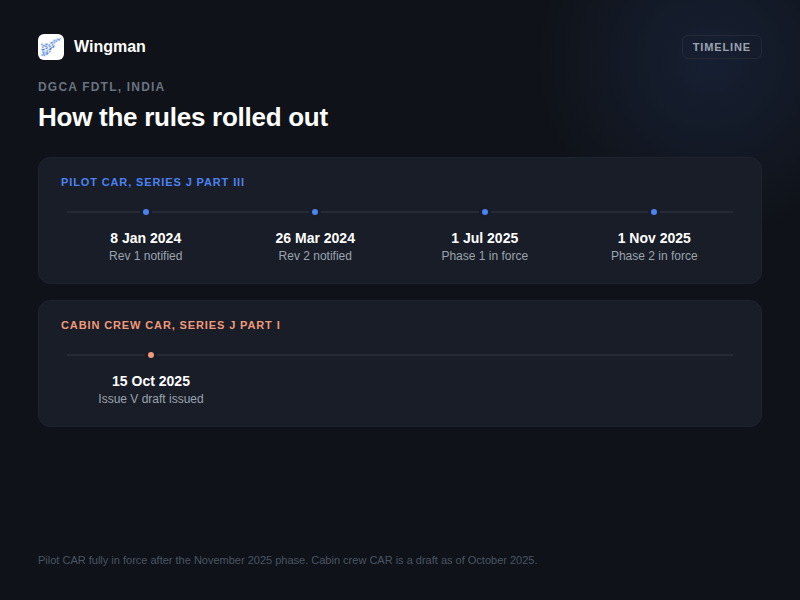Select the 8 Jan 2024 timeline dot
Viewport: 800px width, 600px height.
(x=146, y=212)
